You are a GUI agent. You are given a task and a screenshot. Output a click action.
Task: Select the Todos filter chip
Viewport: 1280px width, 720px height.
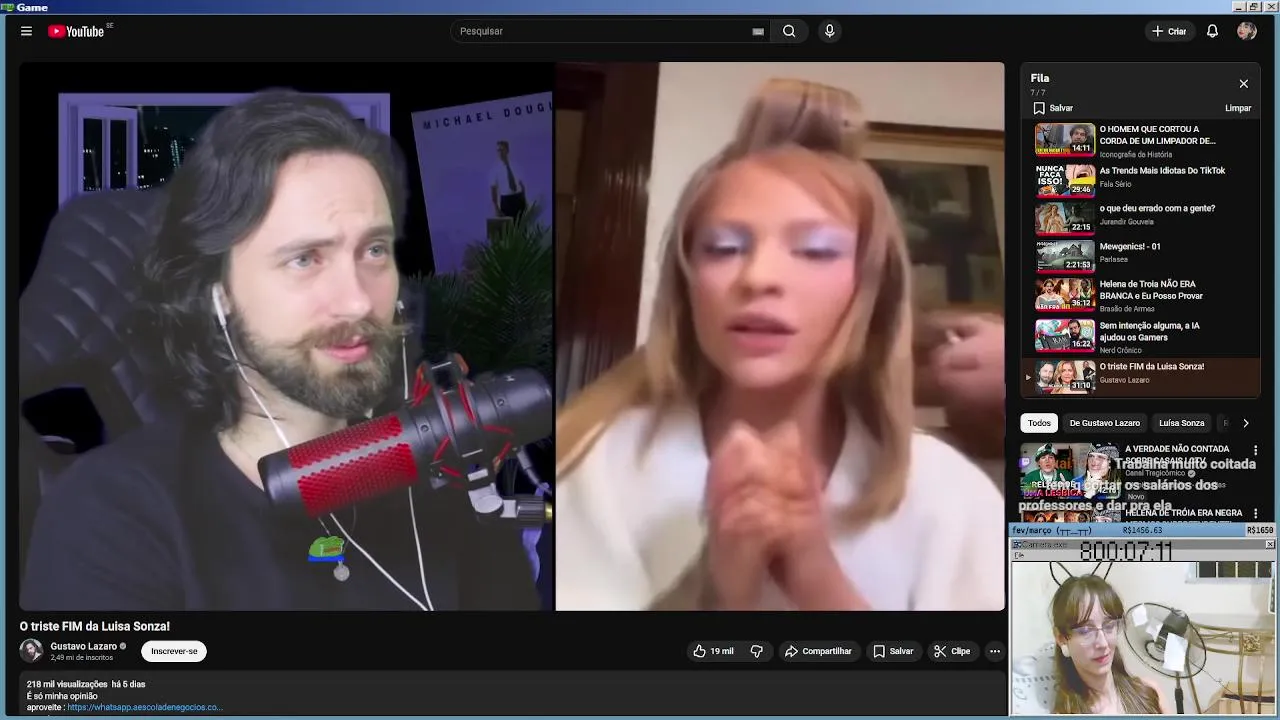click(1039, 423)
